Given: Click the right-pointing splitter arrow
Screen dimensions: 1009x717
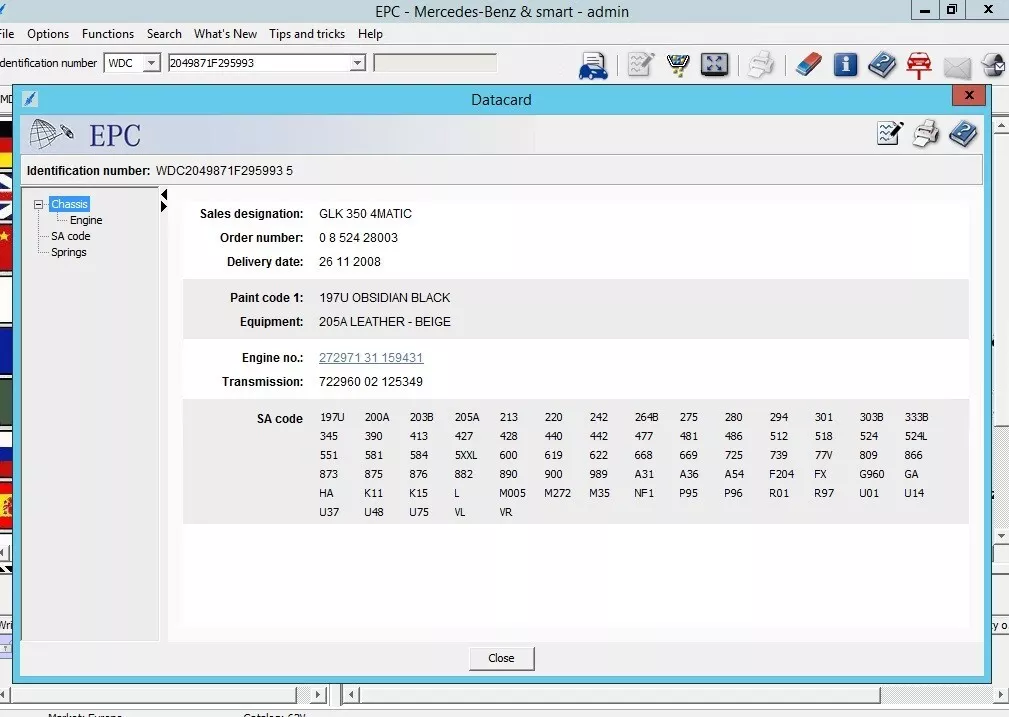Looking at the screenshot, I should click(164, 207).
